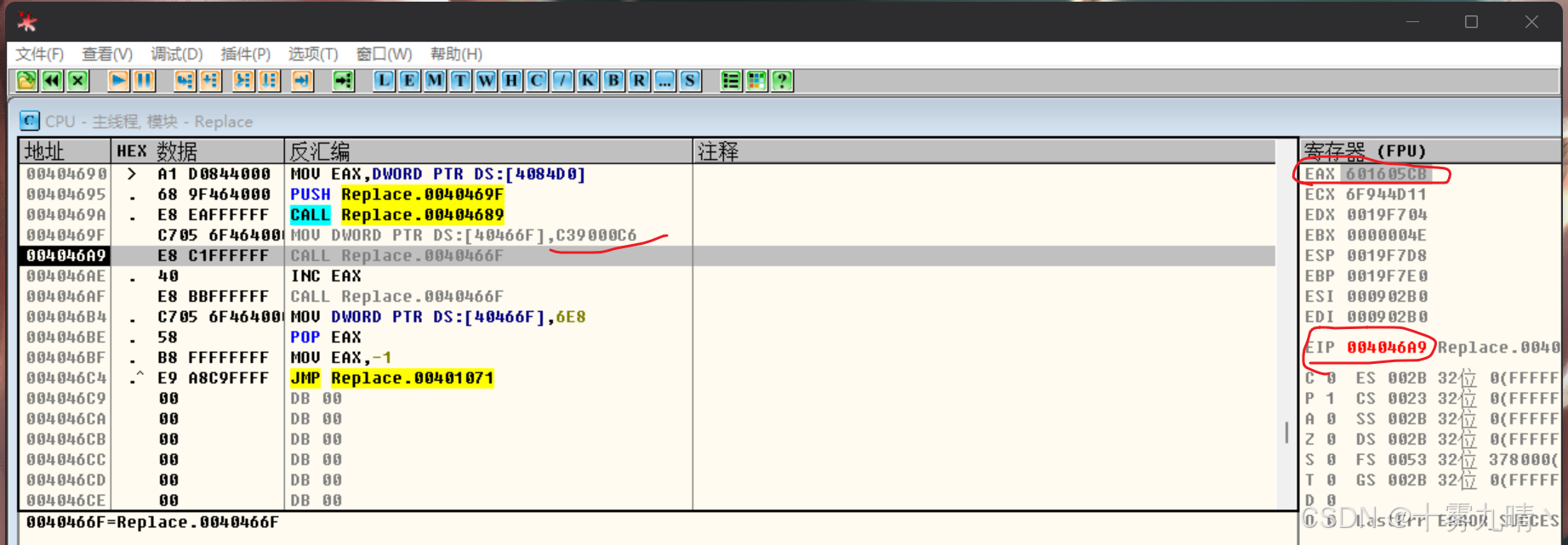Open the 调试(D) menu
The height and width of the screenshot is (545, 1568).
click(177, 54)
